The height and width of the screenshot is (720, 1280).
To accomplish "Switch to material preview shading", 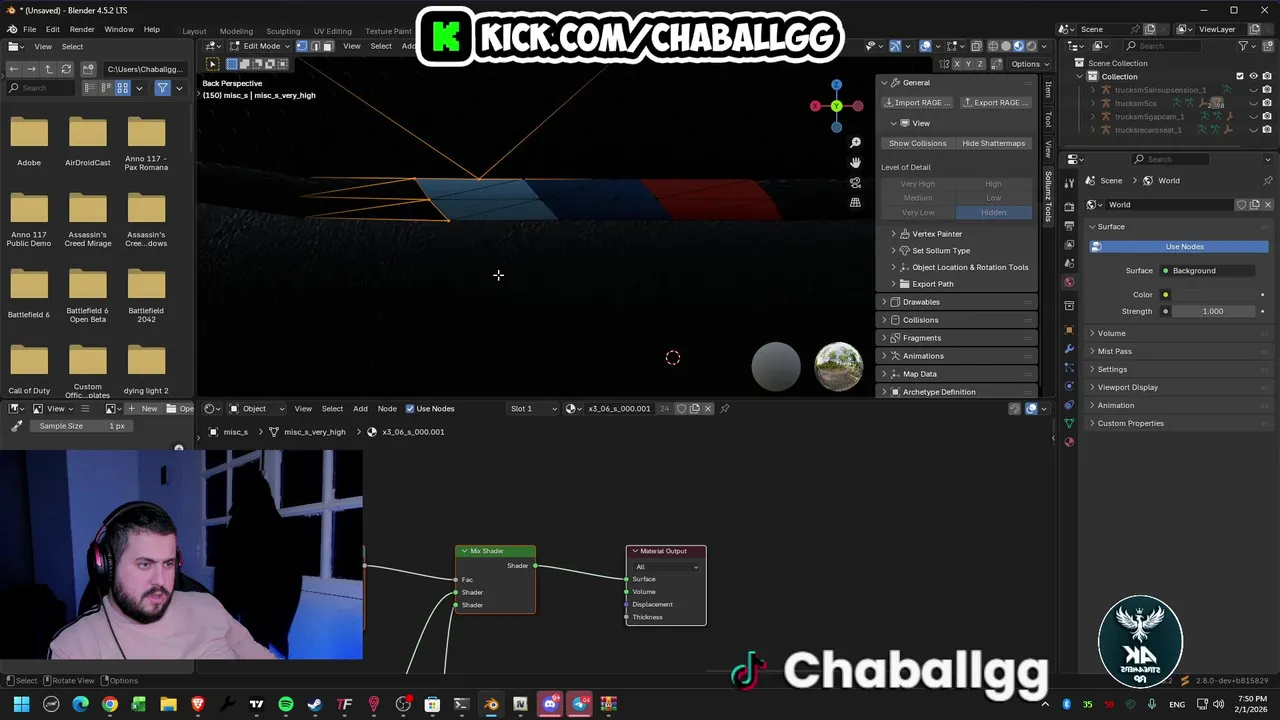I will (1018, 46).
